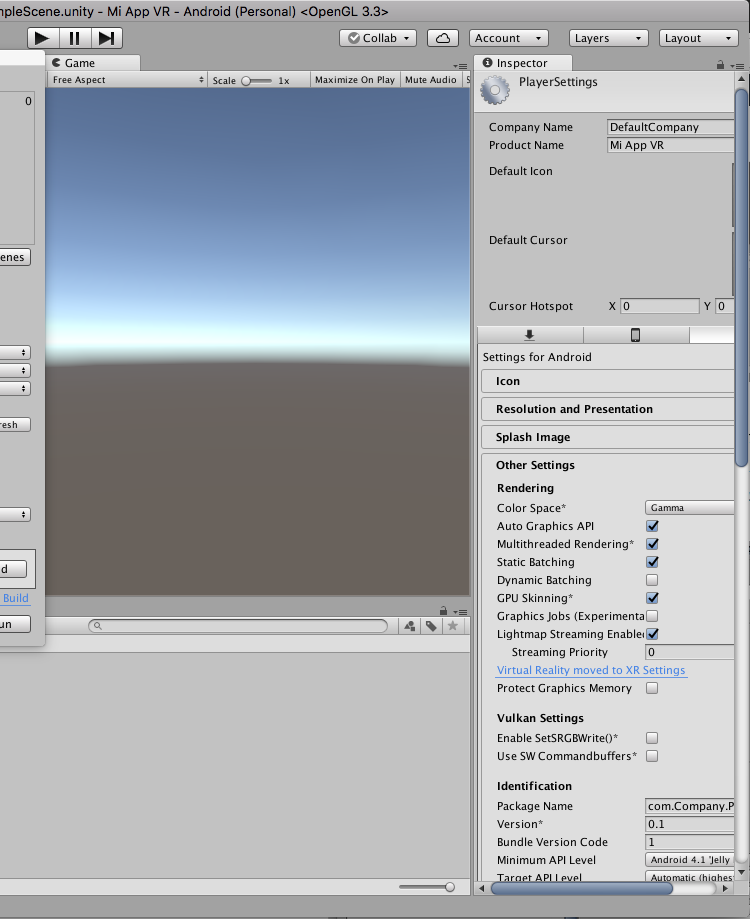This screenshot has height=919, width=750.
Task: Toggle Multithreaded Rendering checkbox
Action: point(652,544)
